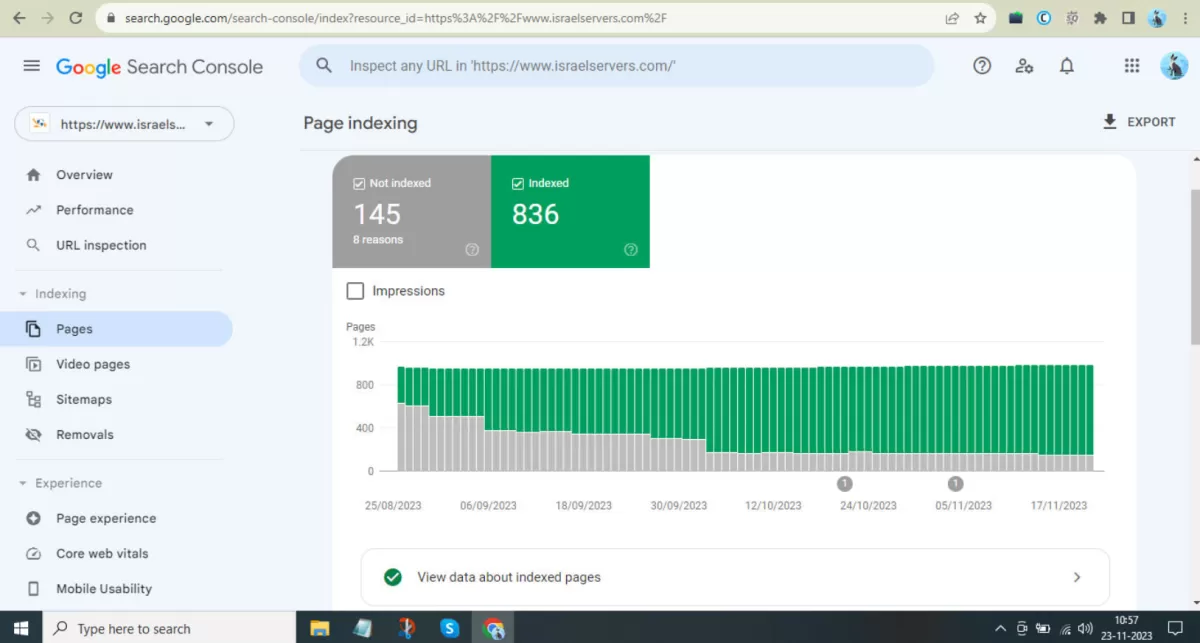The image size is (1200, 643).
Task: Click the share page icon in address bar
Action: pyautogui.click(x=952, y=18)
